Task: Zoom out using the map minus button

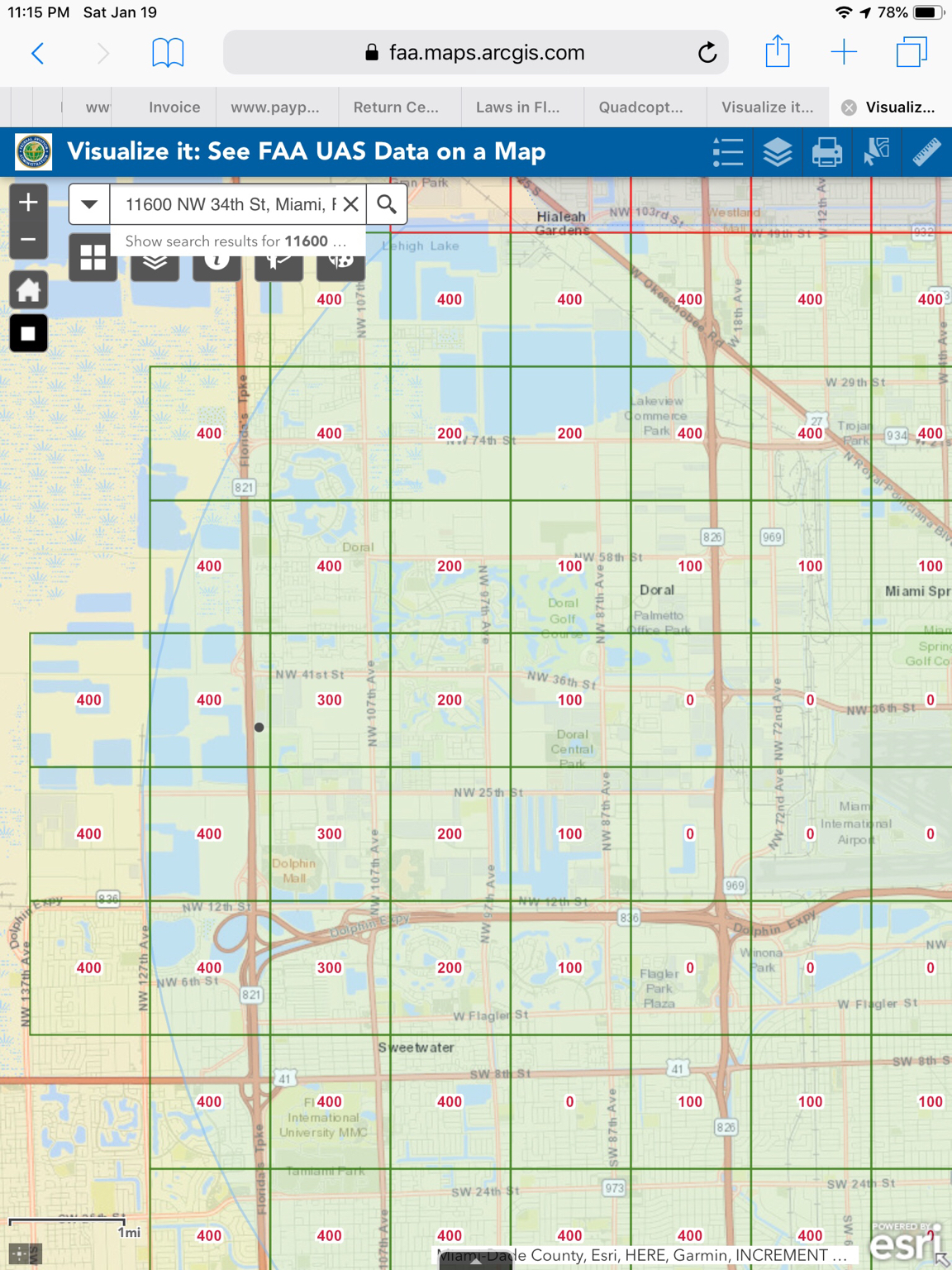Action: coord(28,241)
